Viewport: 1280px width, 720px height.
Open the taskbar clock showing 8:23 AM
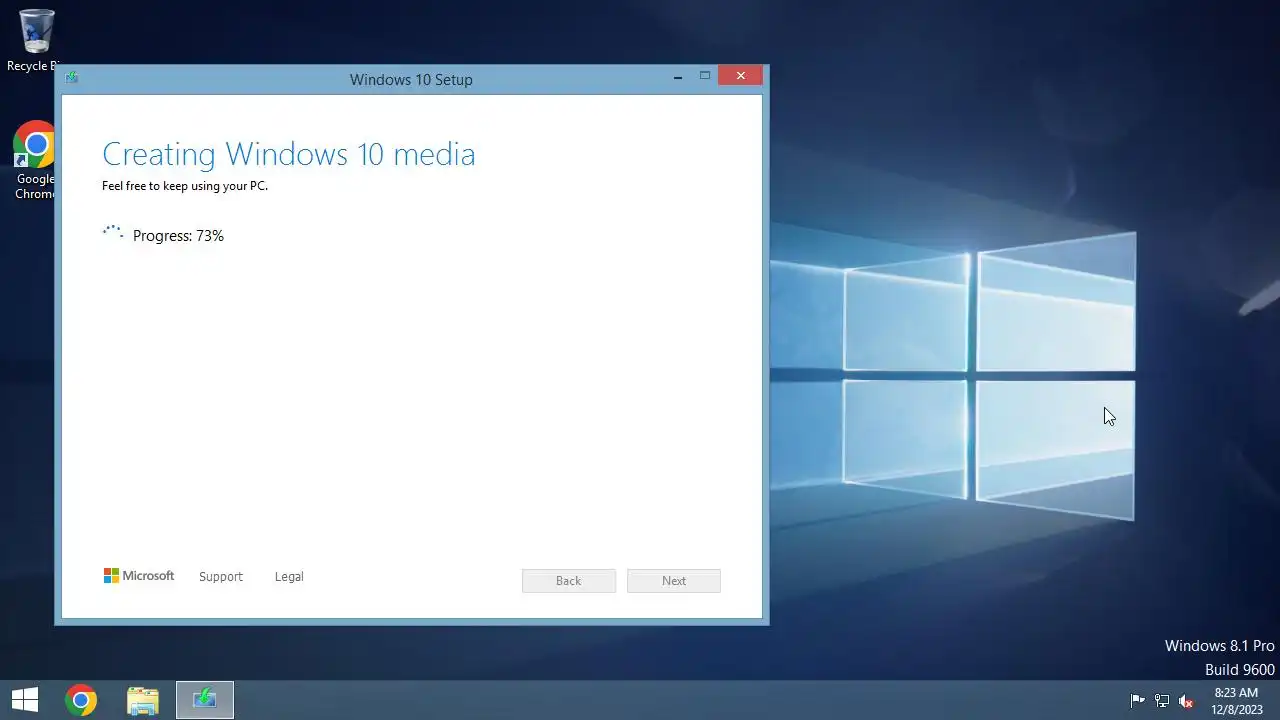click(1237, 700)
